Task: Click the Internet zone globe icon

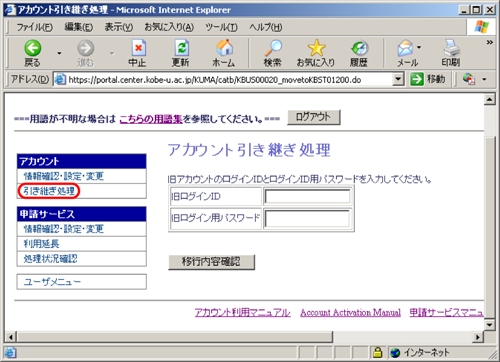Action: click(x=395, y=352)
